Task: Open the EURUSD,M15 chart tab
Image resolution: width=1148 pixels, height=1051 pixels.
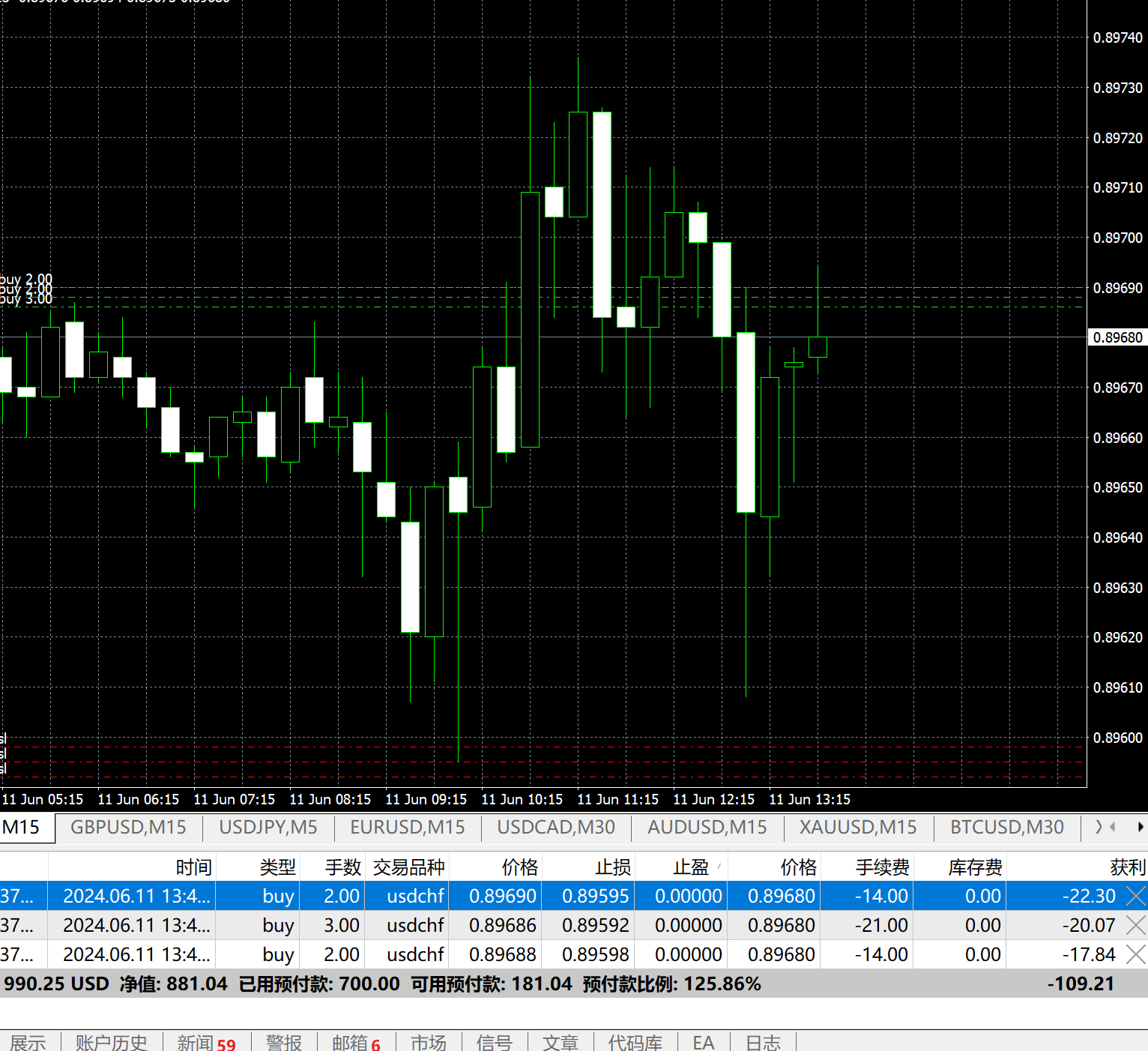Action: [408, 827]
